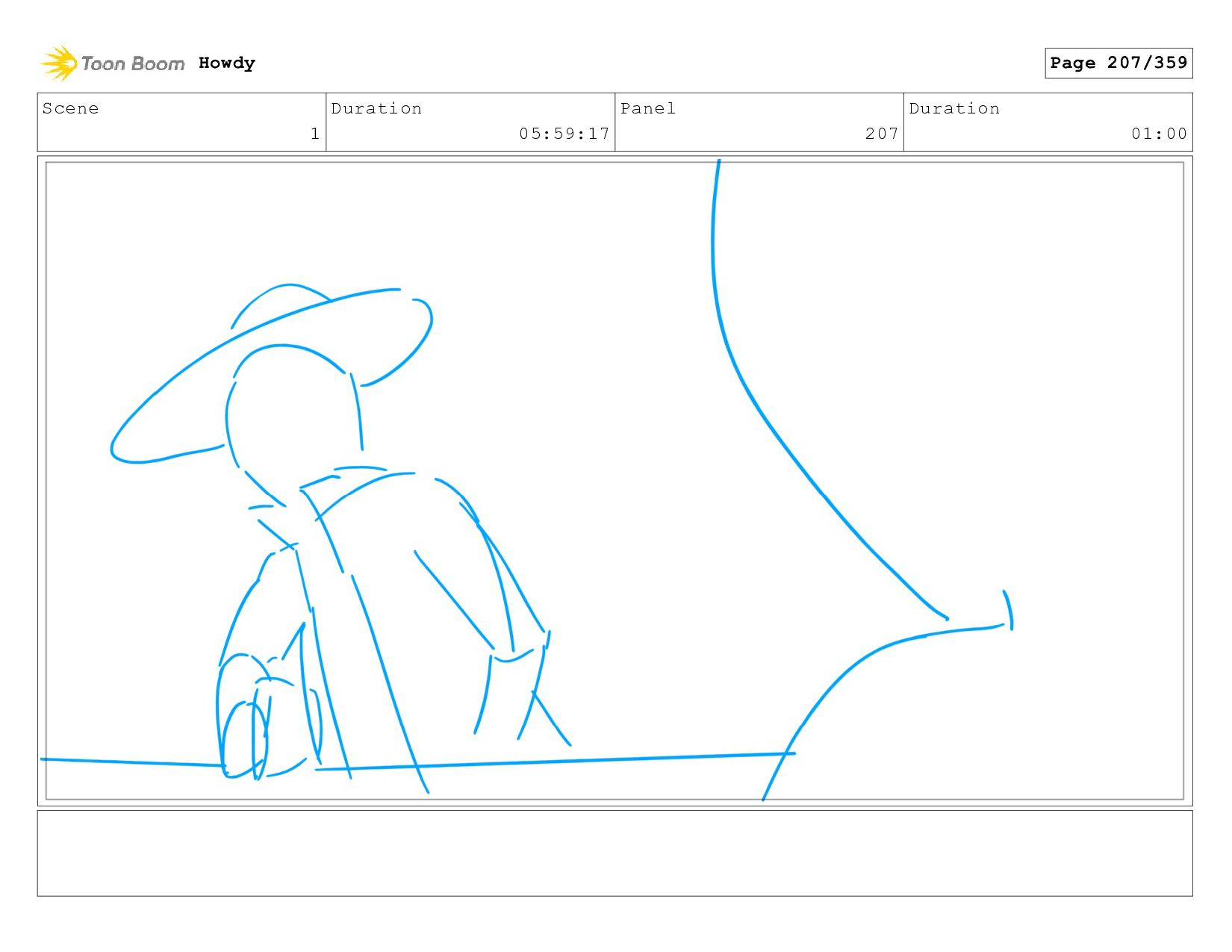Click the panel duration '01:00'
This screenshot has width=1232, height=952.
pyautogui.click(x=1159, y=134)
